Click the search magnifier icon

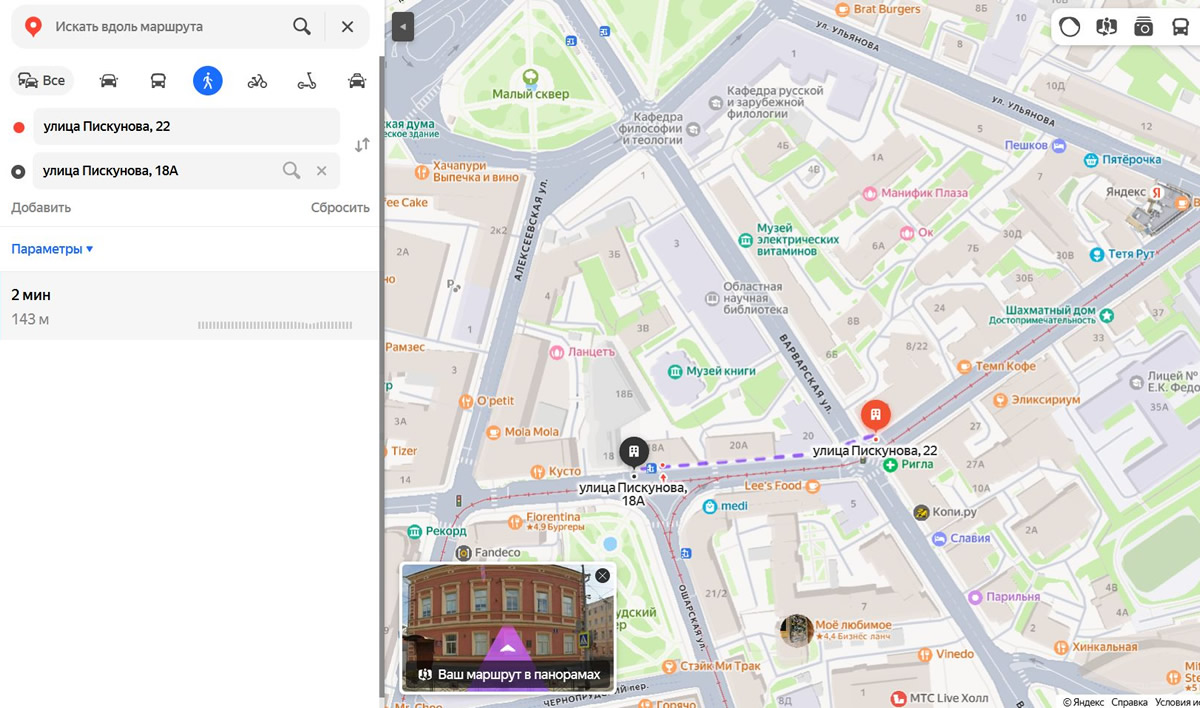pos(301,27)
